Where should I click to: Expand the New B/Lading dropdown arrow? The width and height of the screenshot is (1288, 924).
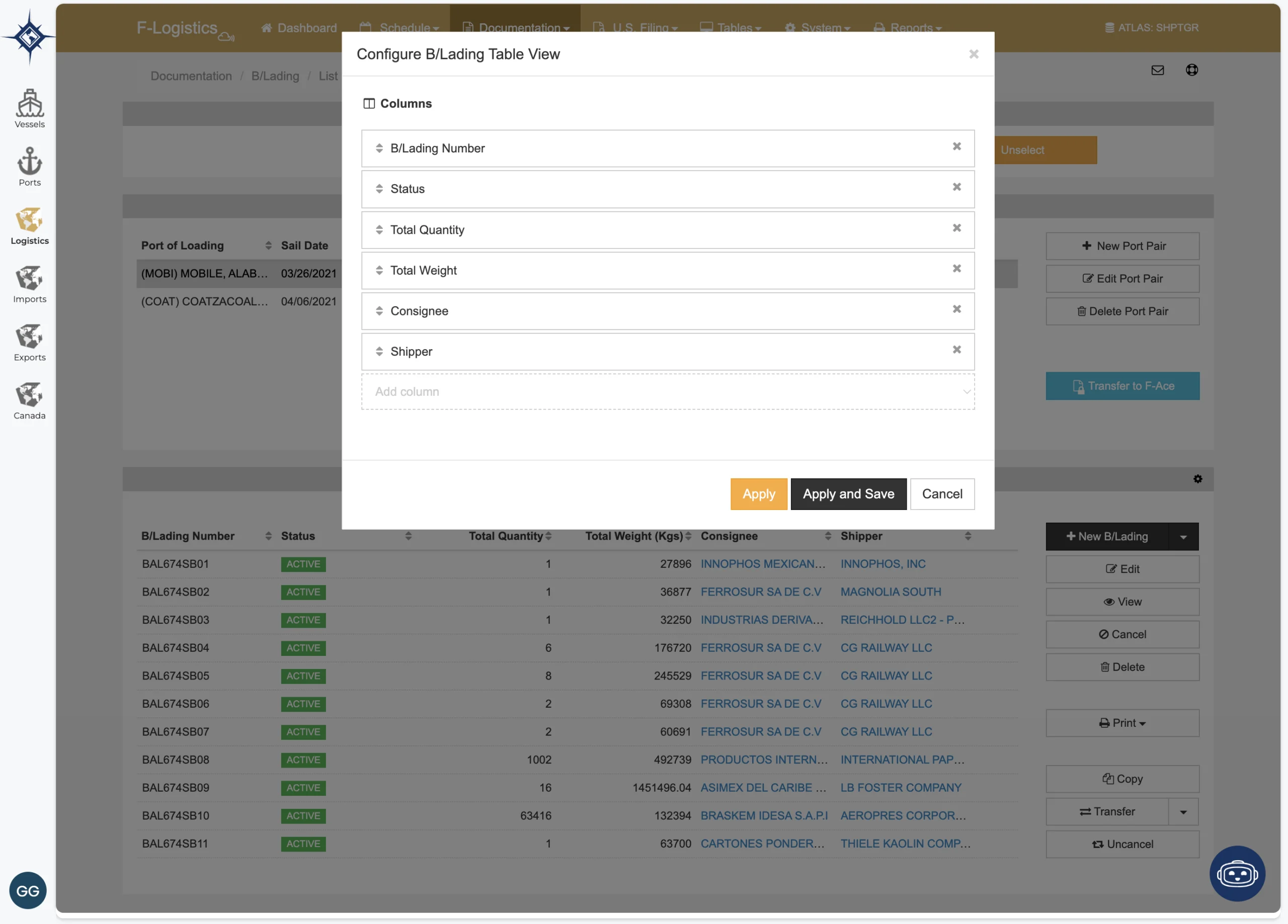tap(1183, 537)
